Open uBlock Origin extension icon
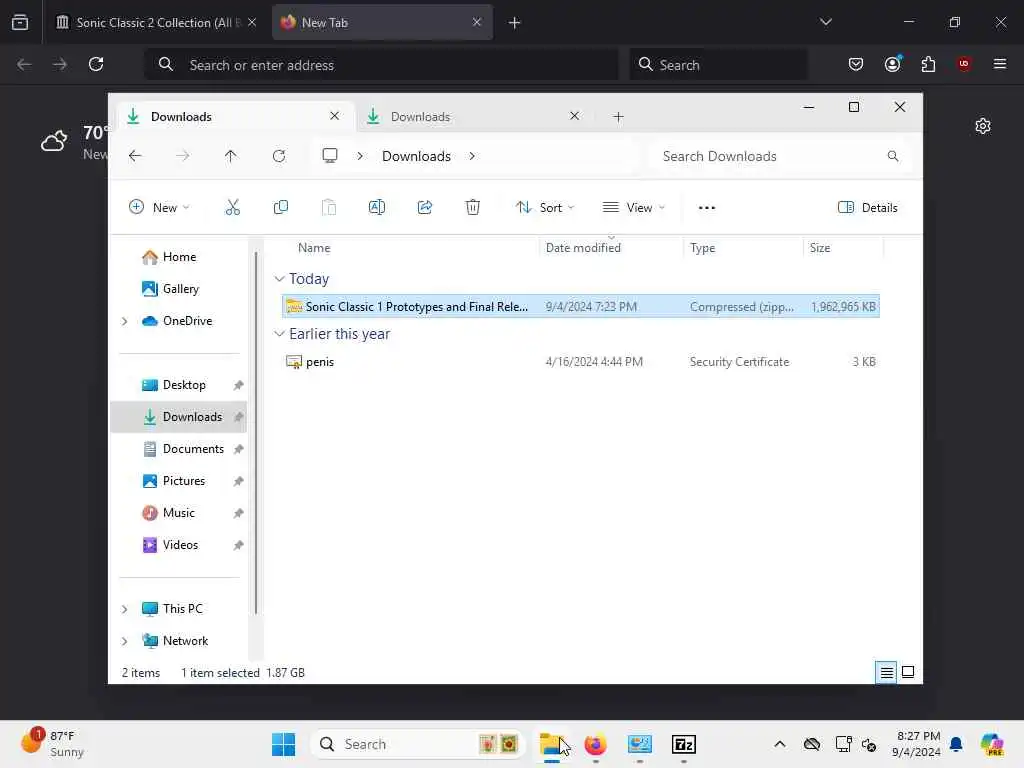Image resolution: width=1024 pixels, height=768 pixels. click(x=964, y=64)
